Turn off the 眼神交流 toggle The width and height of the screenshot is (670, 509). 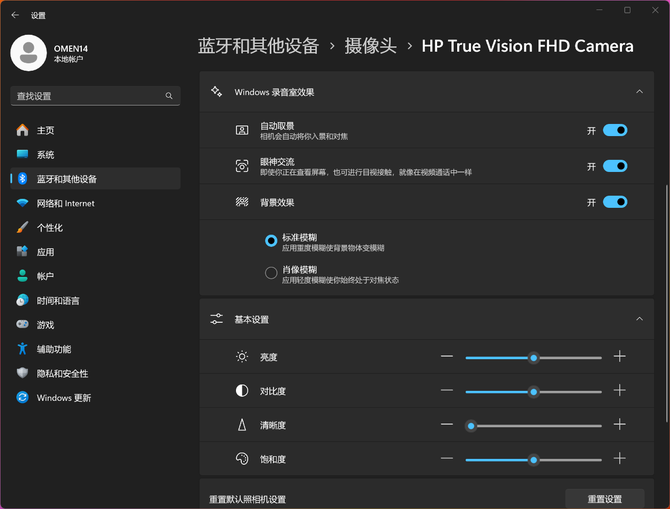615,166
